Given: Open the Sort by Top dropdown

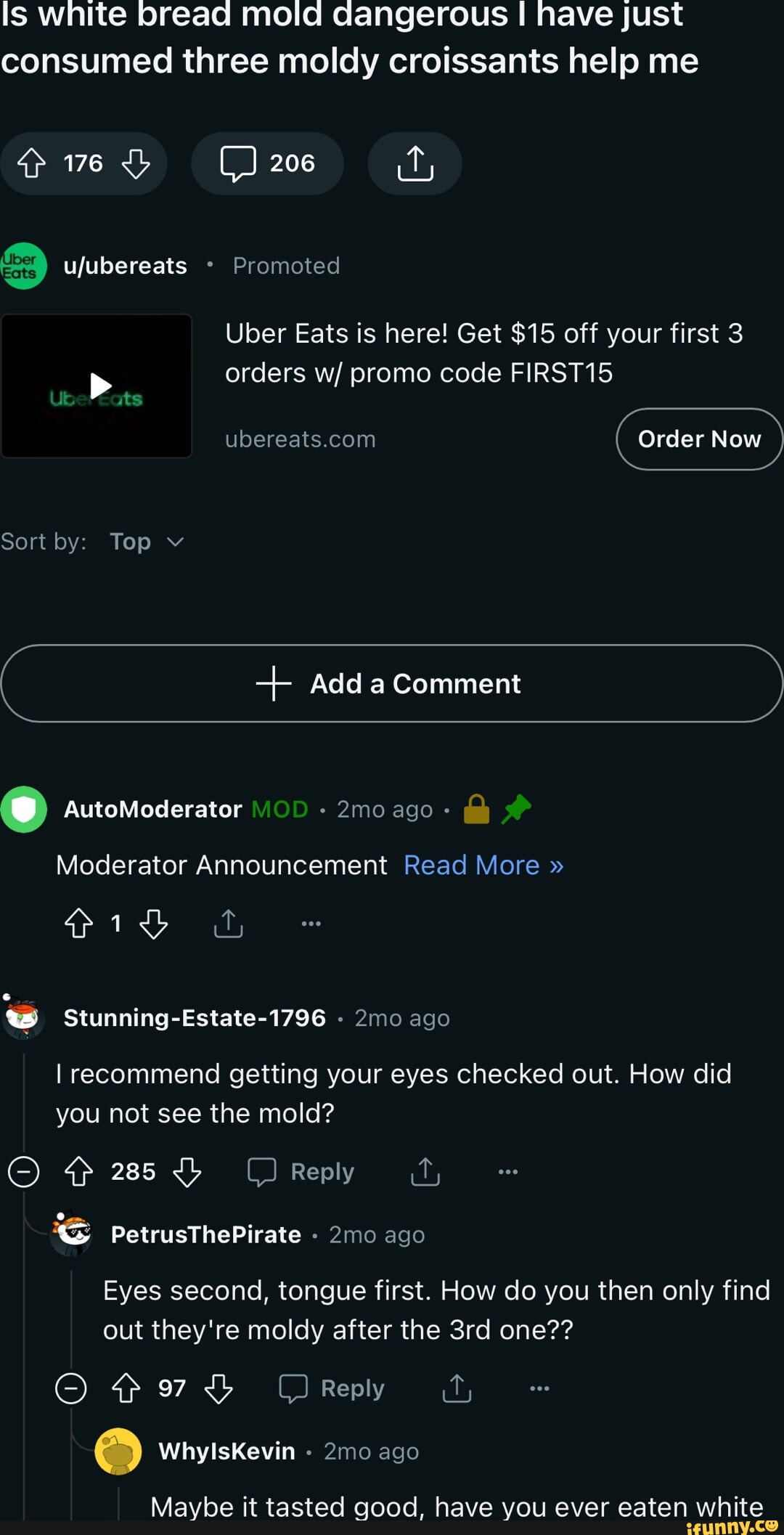Looking at the screenshot, I should point(147,542).
